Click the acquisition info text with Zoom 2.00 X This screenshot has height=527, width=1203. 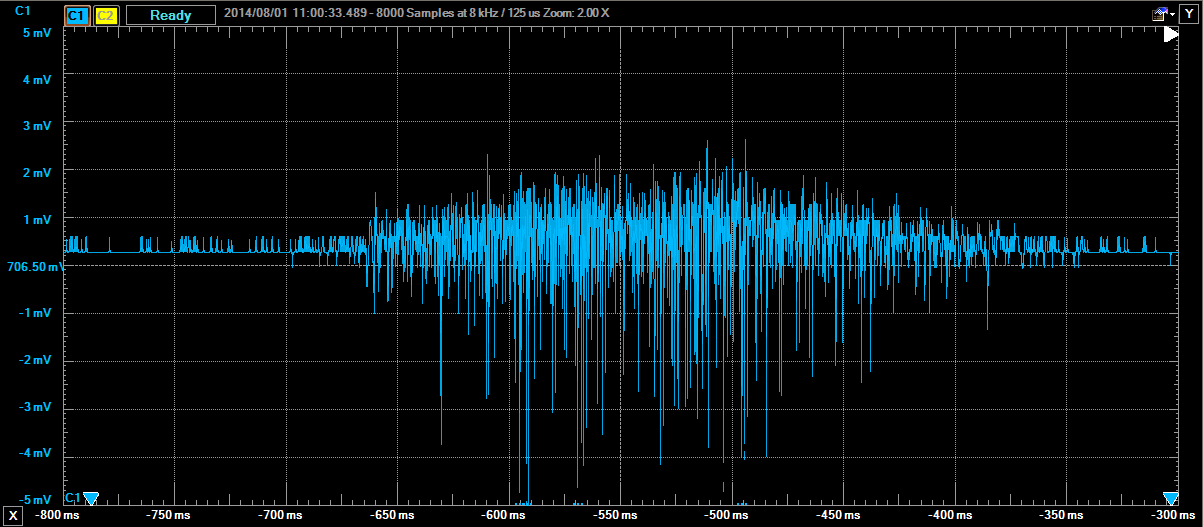[x=417, y=15]
